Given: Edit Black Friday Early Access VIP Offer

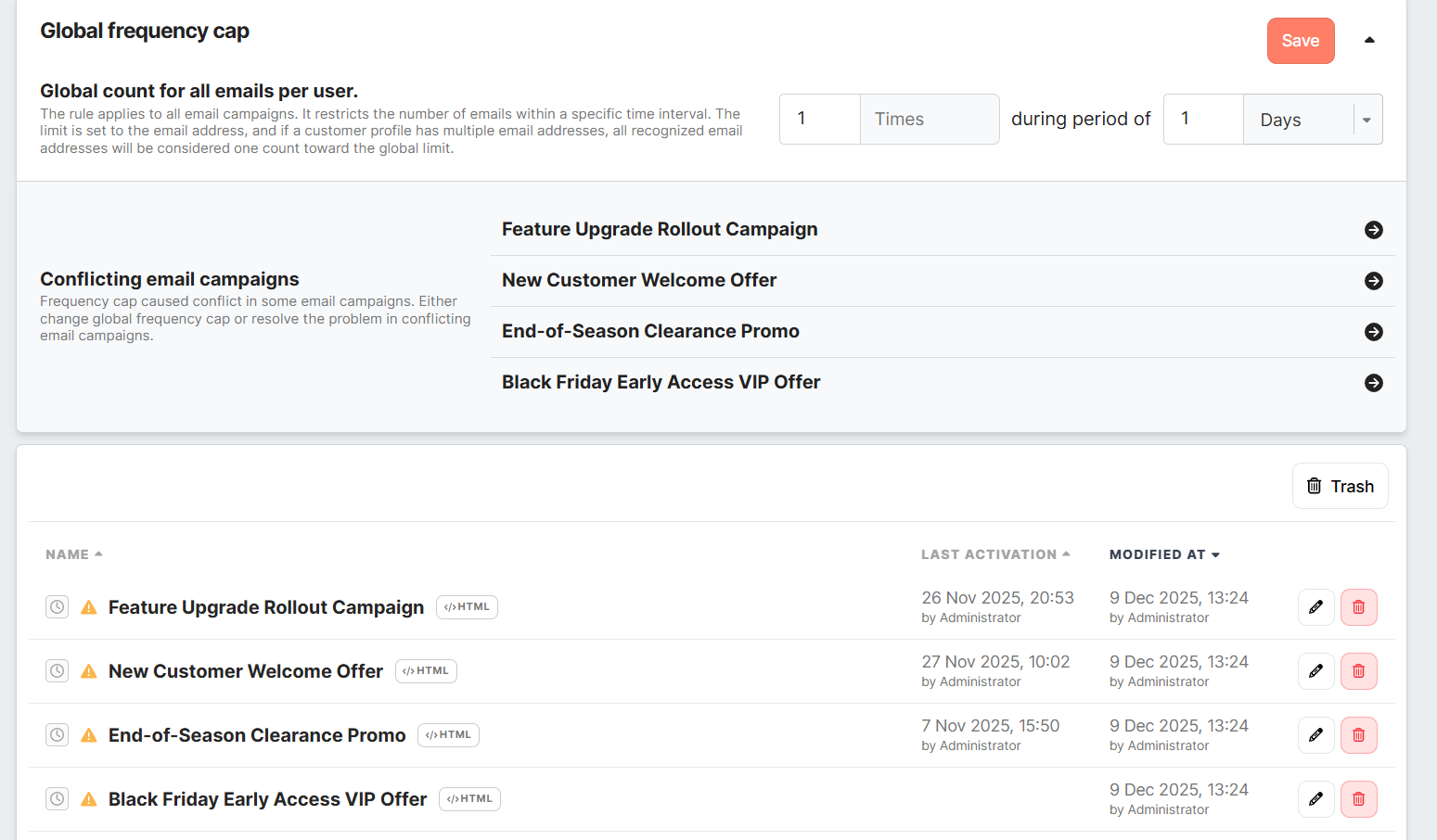Looking at the screenshot, I should pos(1315,799).
